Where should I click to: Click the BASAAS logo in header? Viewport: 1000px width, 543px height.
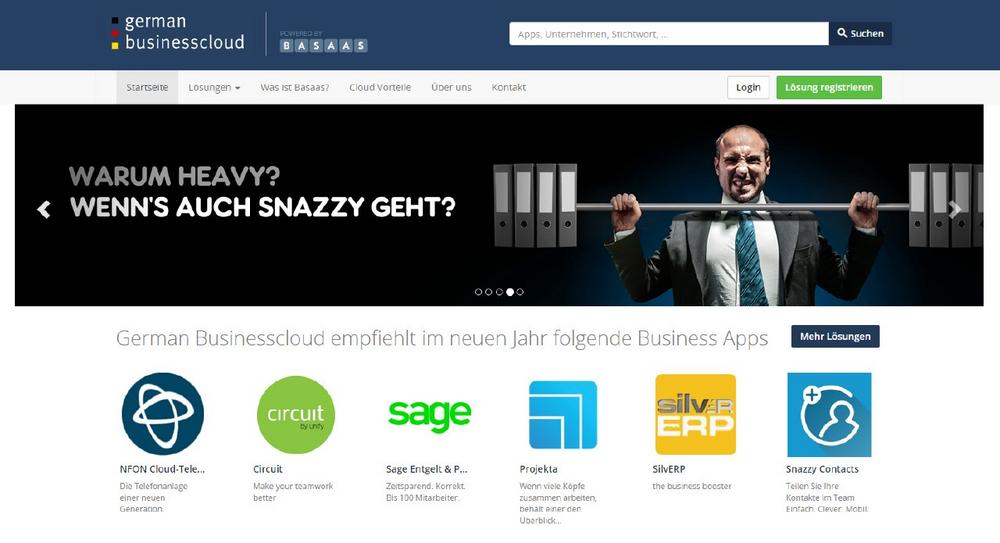(x=323, y=41)
